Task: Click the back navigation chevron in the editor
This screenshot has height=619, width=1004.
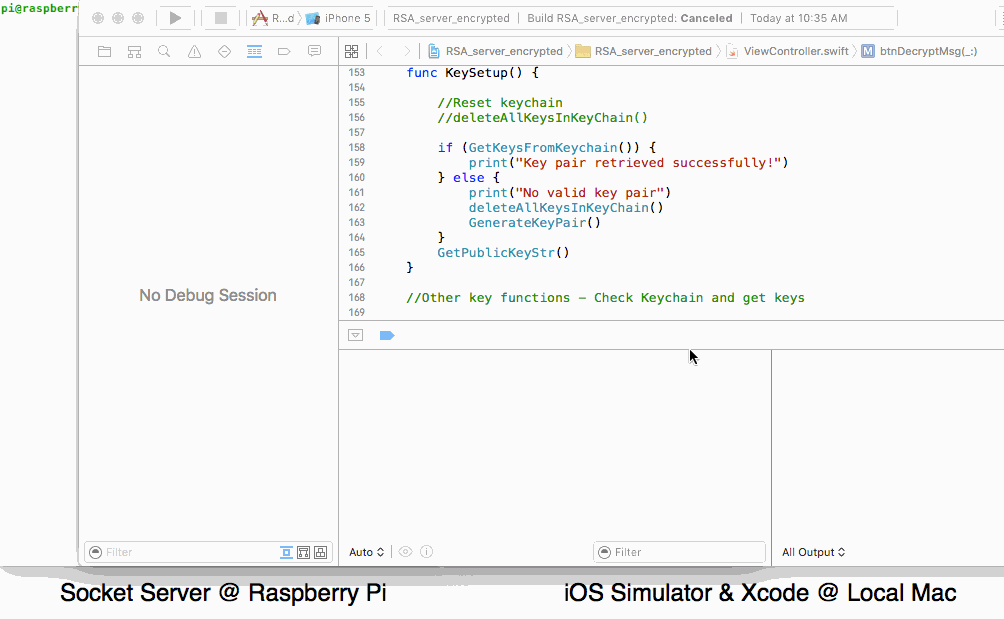Action: point(380,51)
